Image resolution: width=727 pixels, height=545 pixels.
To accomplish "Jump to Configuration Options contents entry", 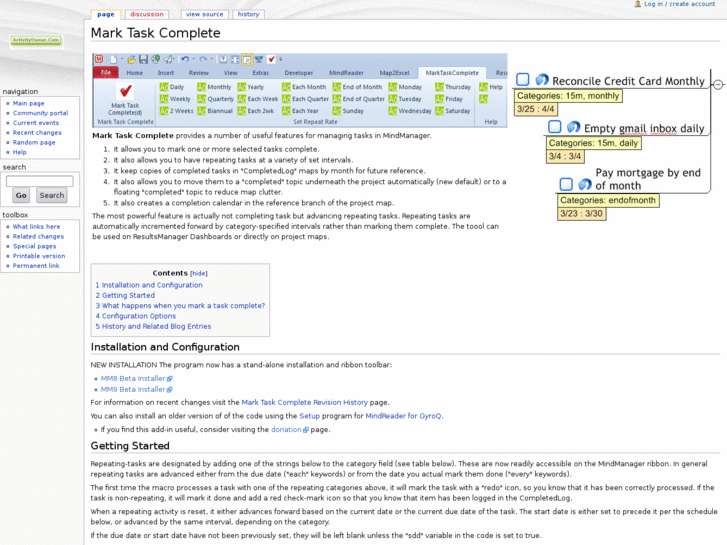I will pyautogui.click(x=136, y=316).
